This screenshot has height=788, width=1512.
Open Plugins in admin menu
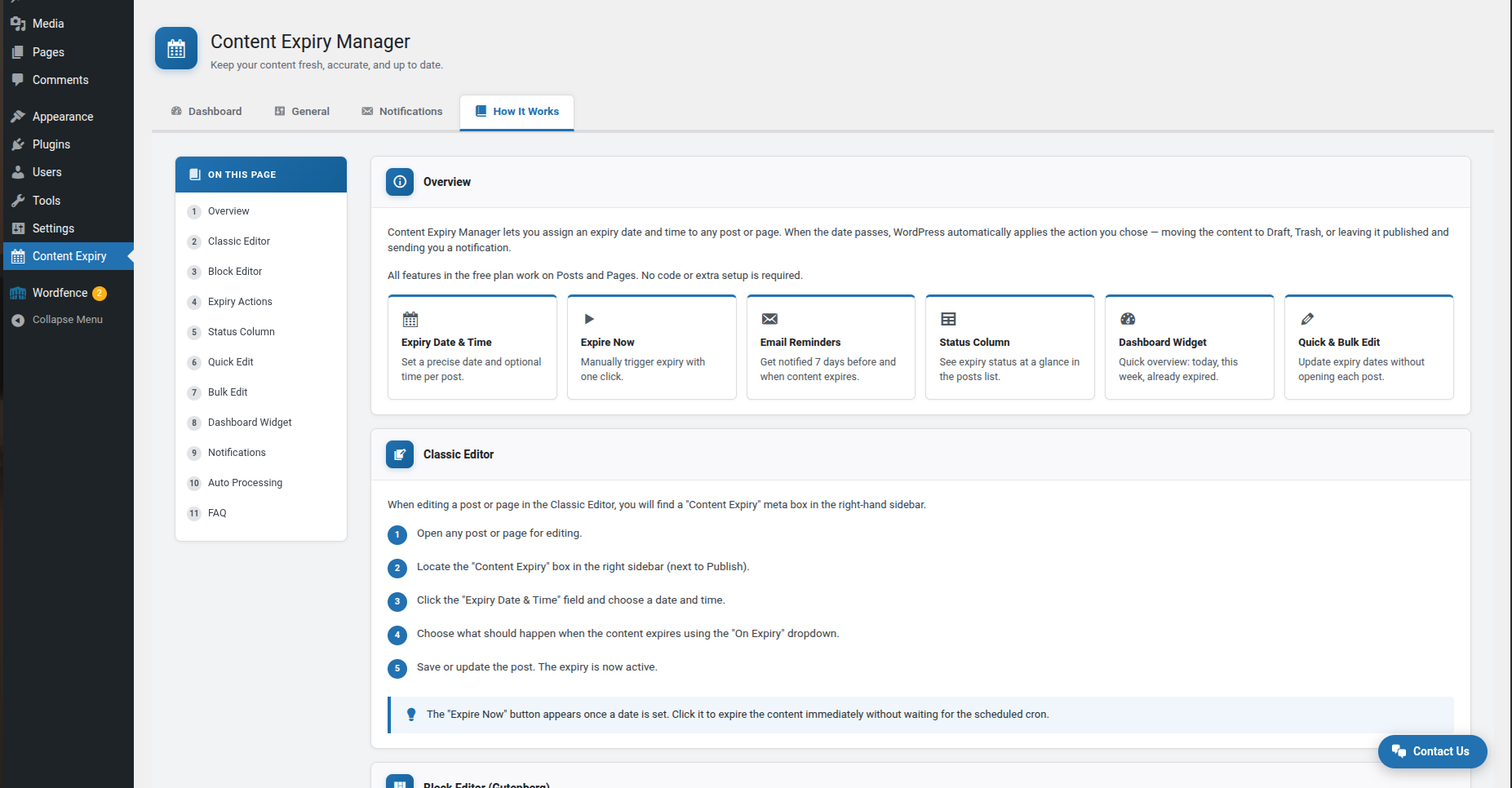click(x=69, y=144)
